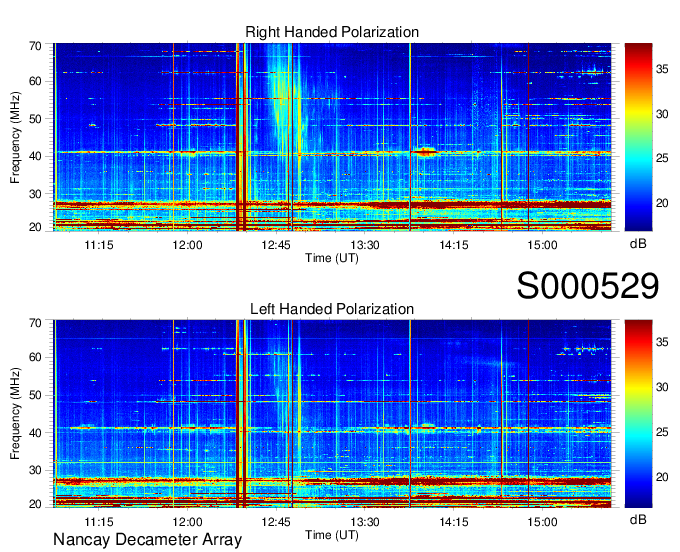Click the 11:15 tick on upper plot
The height and width of the screenshot is (552, 680).
coord(99,245)
